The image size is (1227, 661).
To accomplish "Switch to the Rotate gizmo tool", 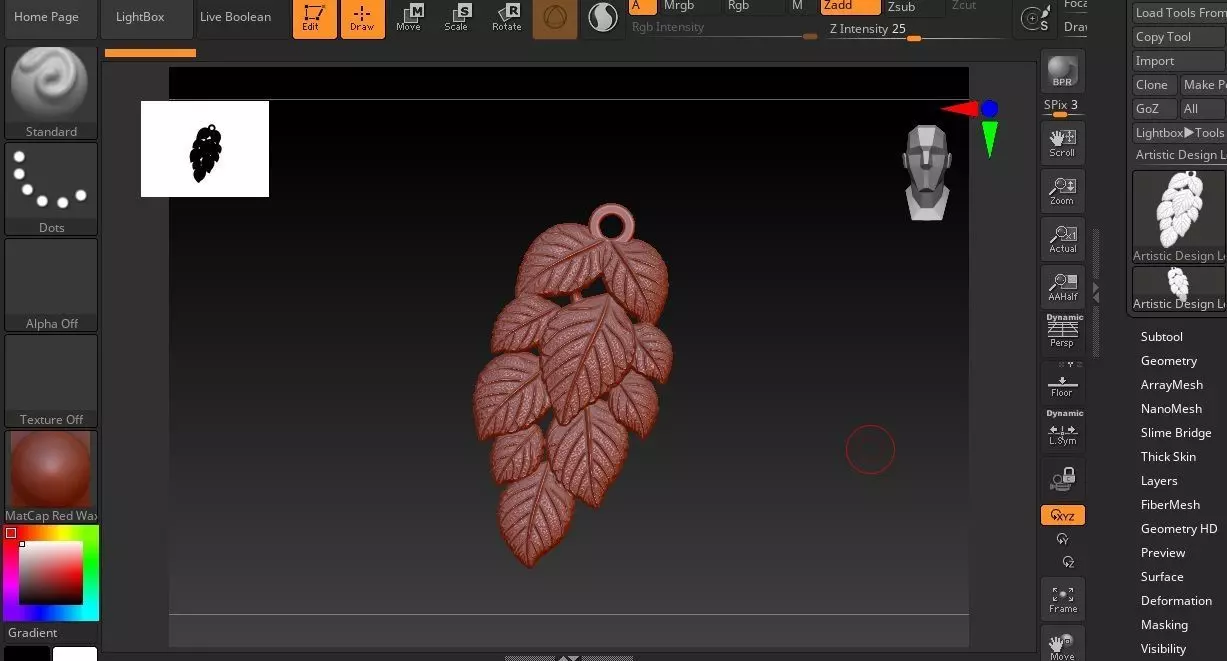I will (x=506, y=19).
